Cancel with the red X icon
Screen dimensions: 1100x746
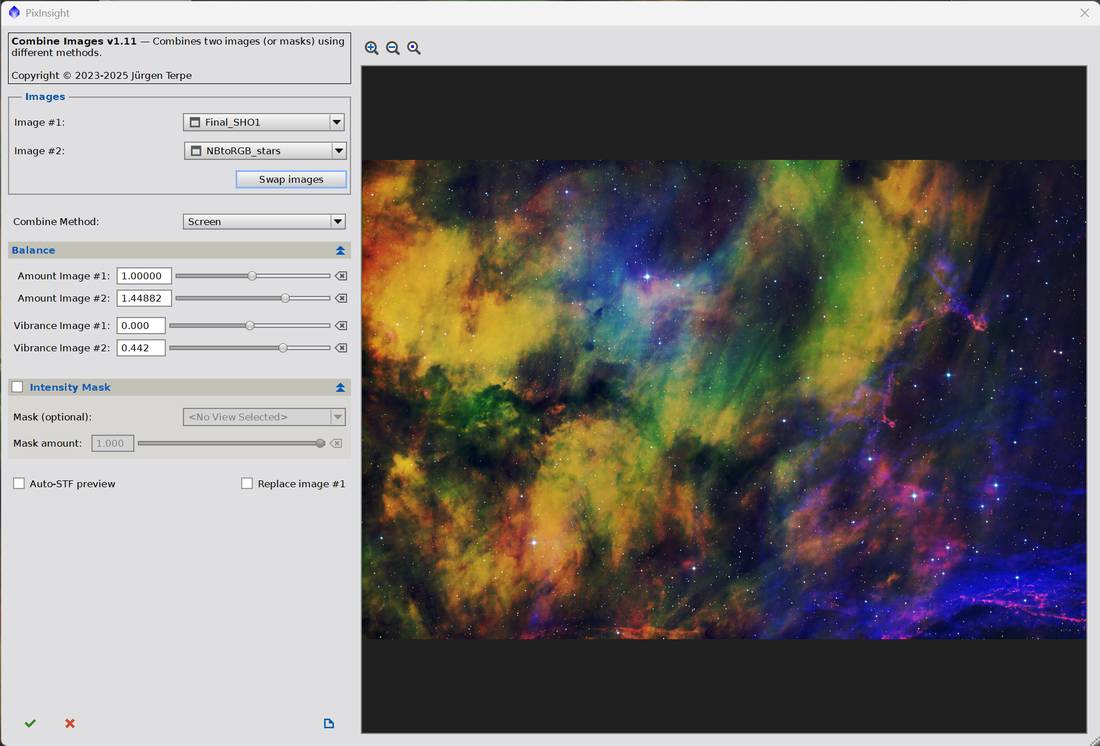(70, 724)
